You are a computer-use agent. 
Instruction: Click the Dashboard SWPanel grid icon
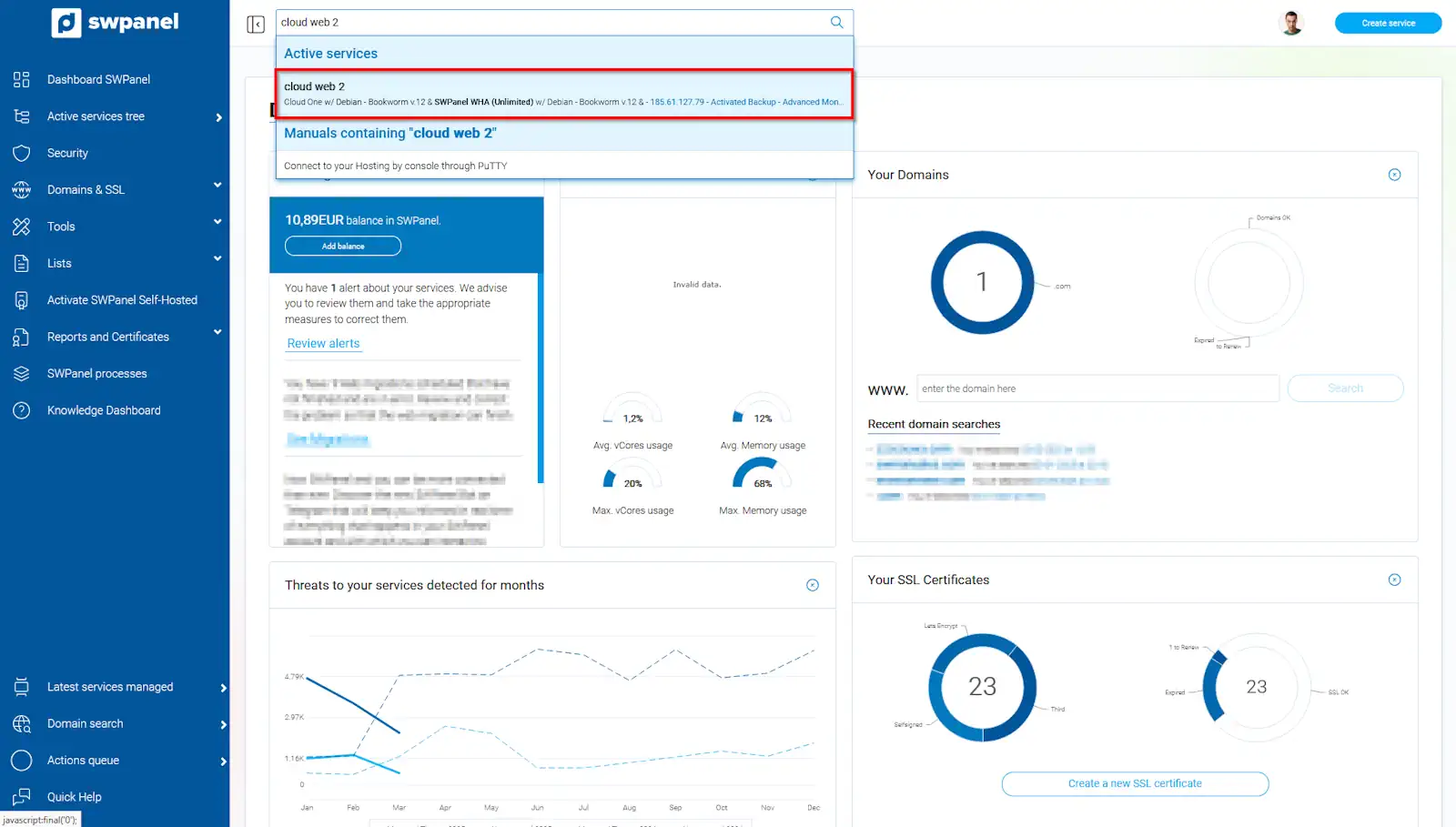(x=22, y=79)
